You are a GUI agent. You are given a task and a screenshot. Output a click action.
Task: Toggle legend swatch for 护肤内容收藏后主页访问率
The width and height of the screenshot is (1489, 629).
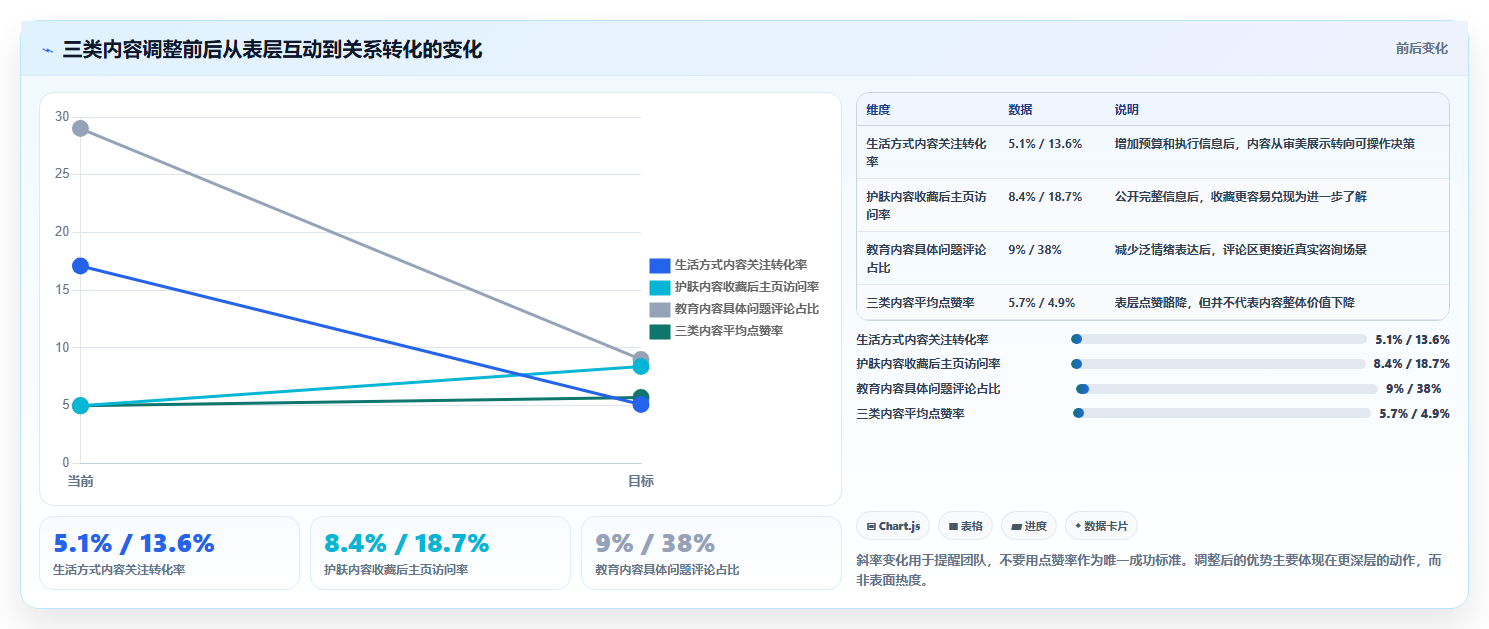pyautogui.click(x=659, y=287)
